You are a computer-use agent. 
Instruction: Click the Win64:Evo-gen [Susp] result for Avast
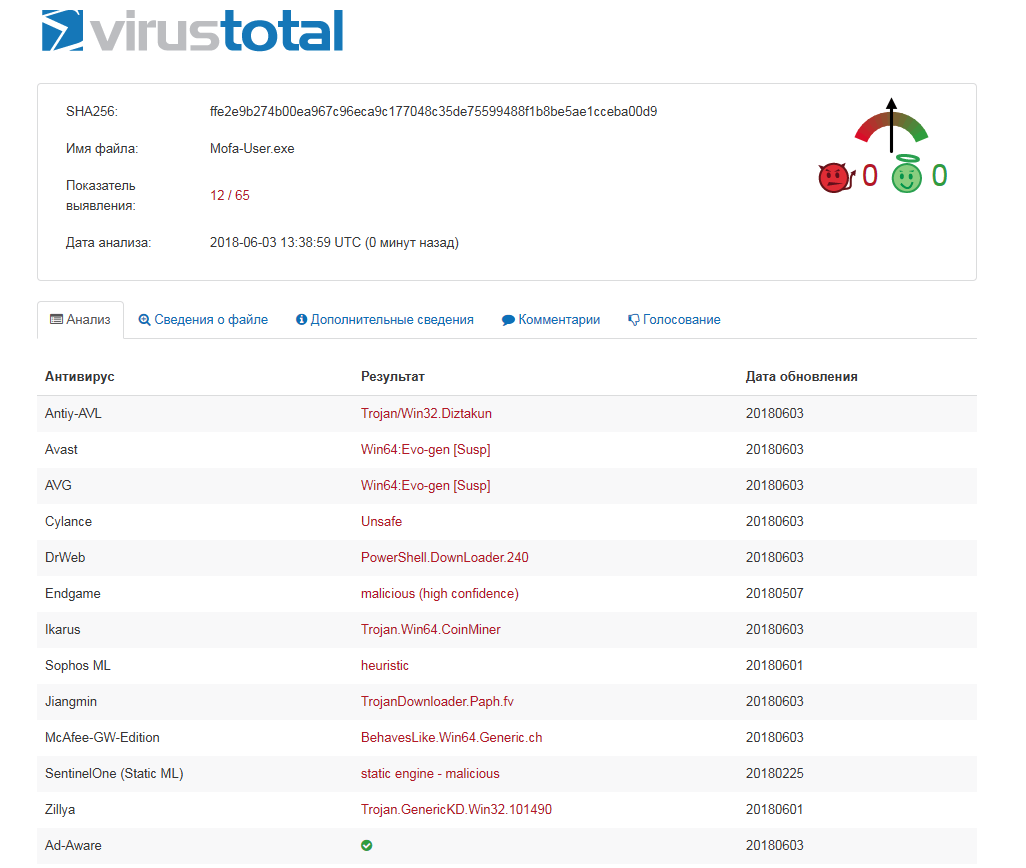click(425, 449)
